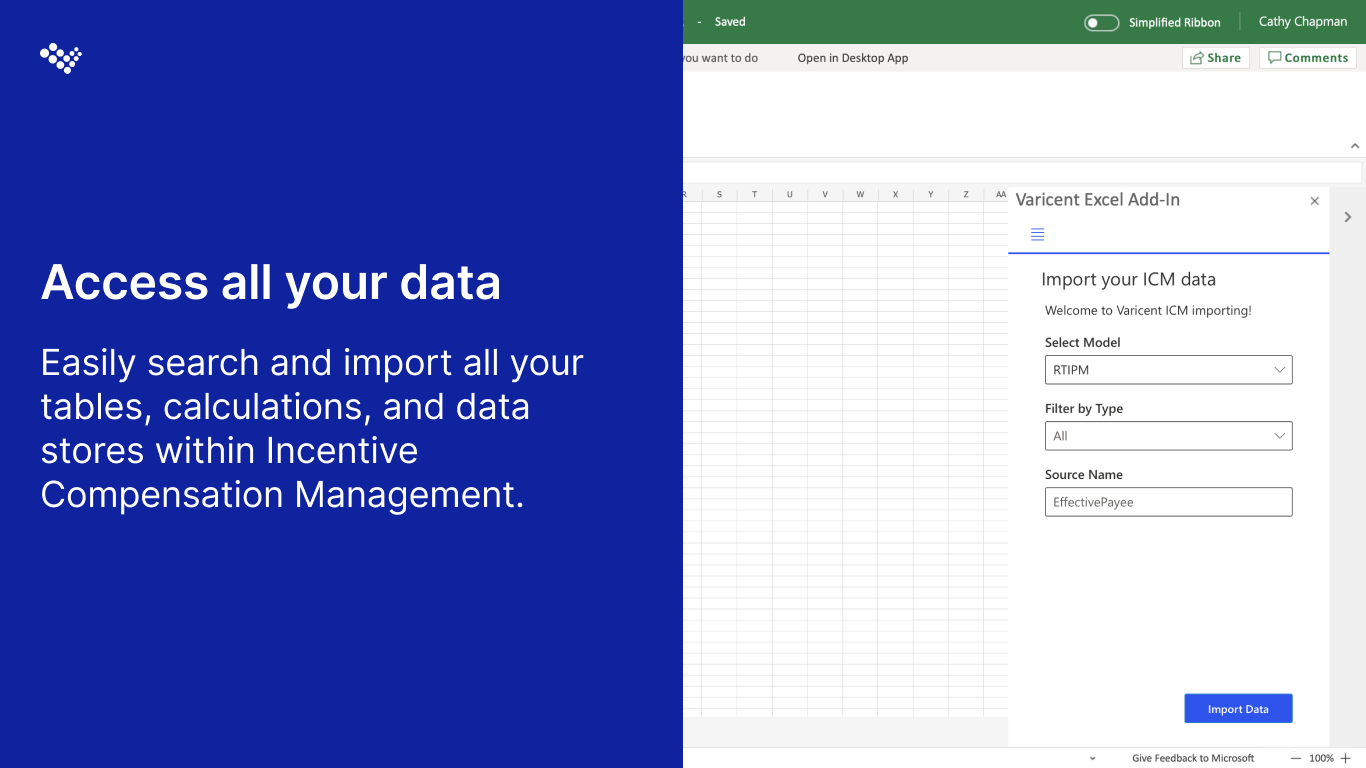Collapse the ribbon with the up chevron
Screen dimensions: 1366x768
pyautogui.click(x=1355, y=146)
